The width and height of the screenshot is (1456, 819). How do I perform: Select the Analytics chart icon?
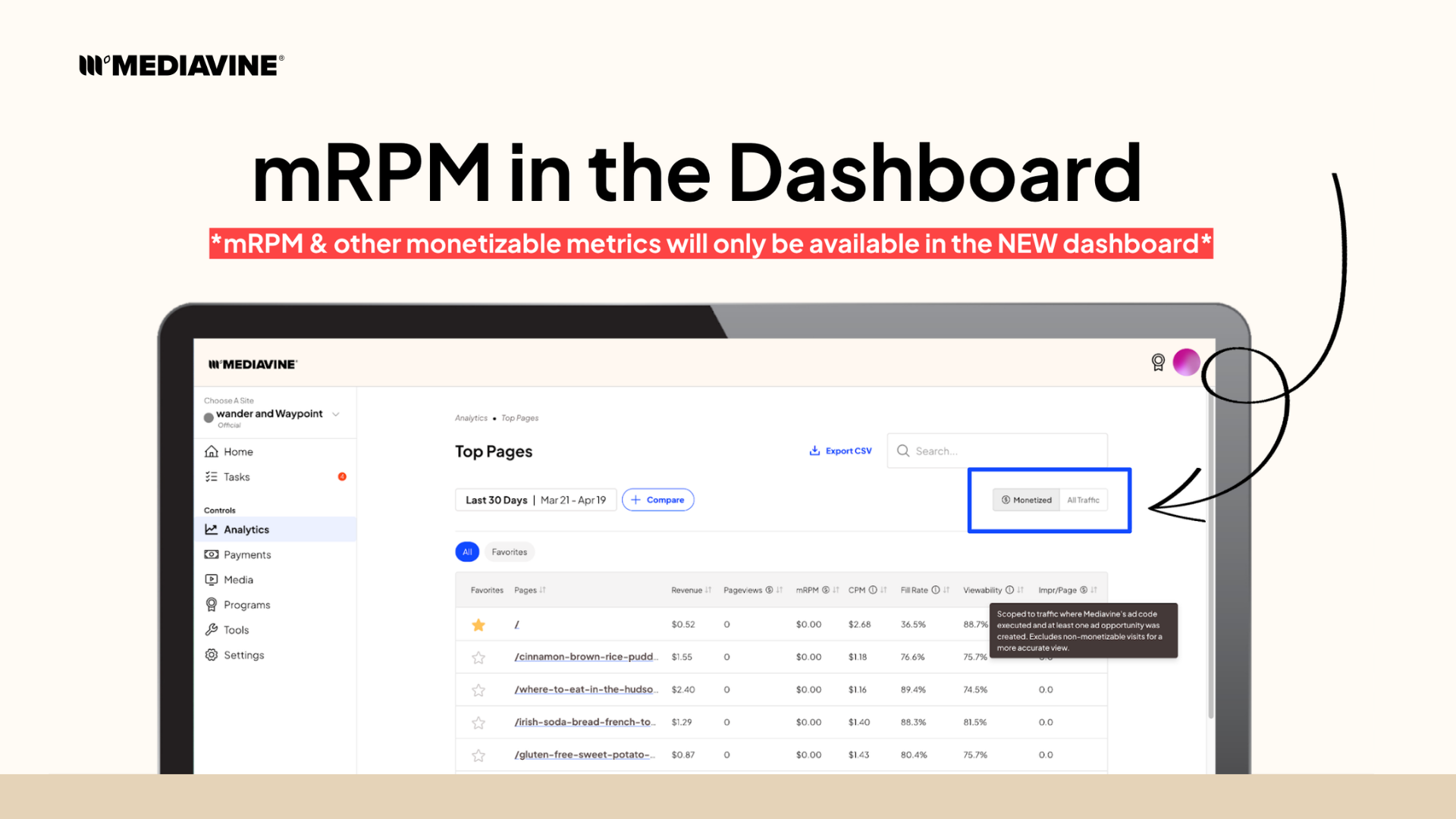pos(212,529)
